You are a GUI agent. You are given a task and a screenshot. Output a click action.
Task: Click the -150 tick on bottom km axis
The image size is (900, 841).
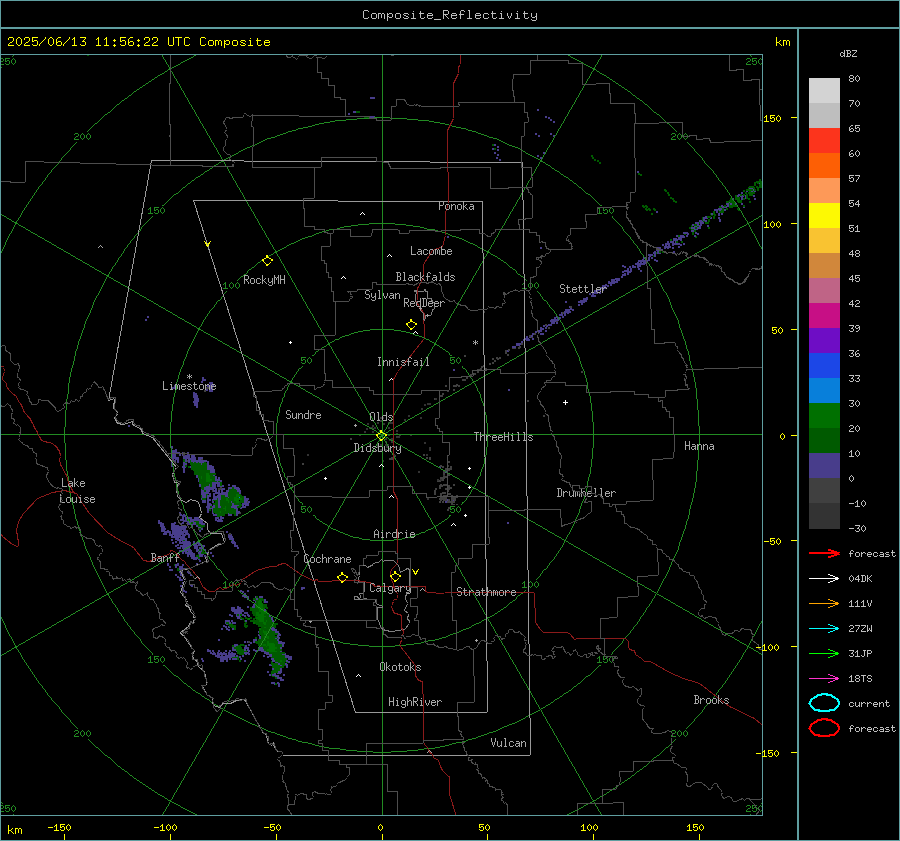pyautogui.click(x=59, y=827)
